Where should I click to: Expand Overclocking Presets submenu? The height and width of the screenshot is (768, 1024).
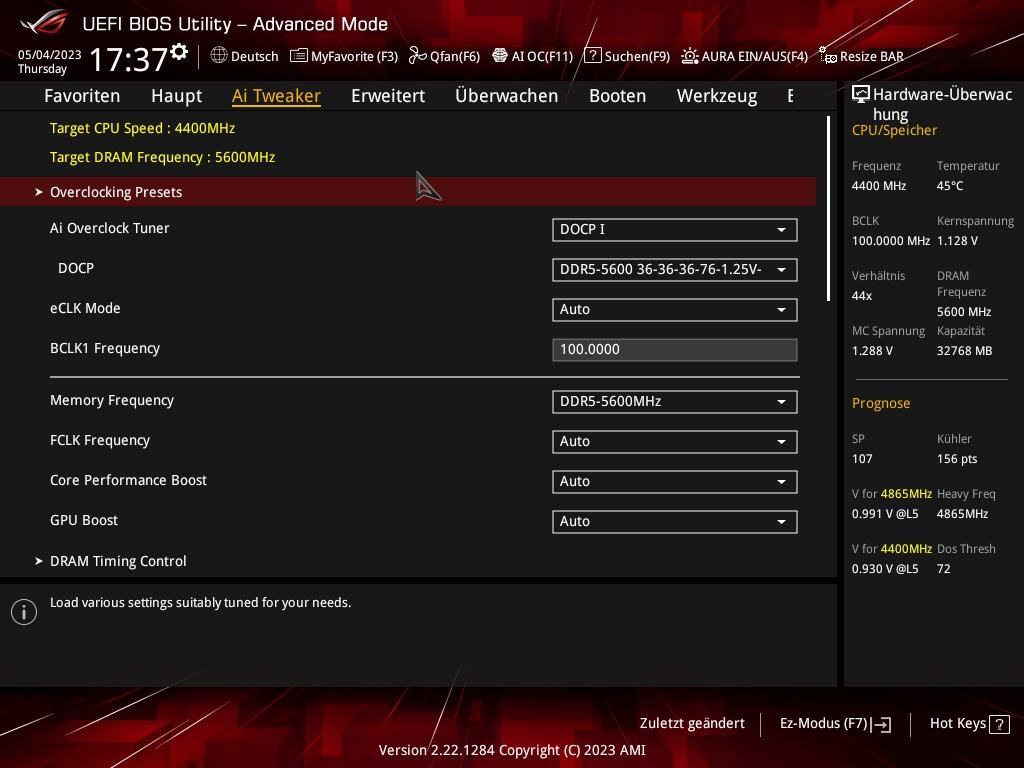click(408, 192)
